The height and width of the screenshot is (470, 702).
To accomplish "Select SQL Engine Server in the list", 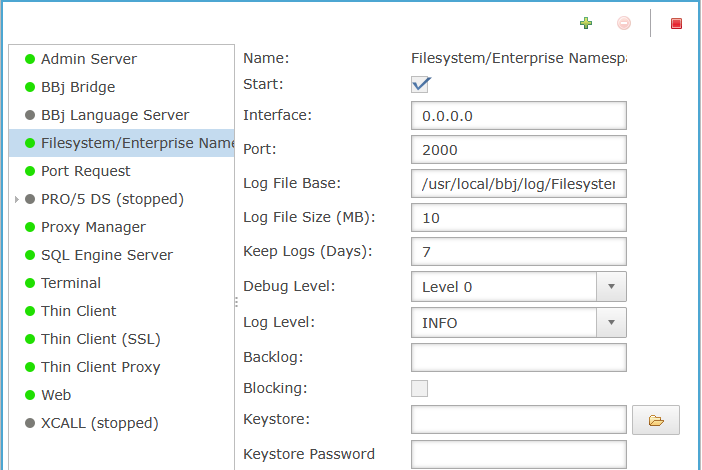I will point(107,255).
